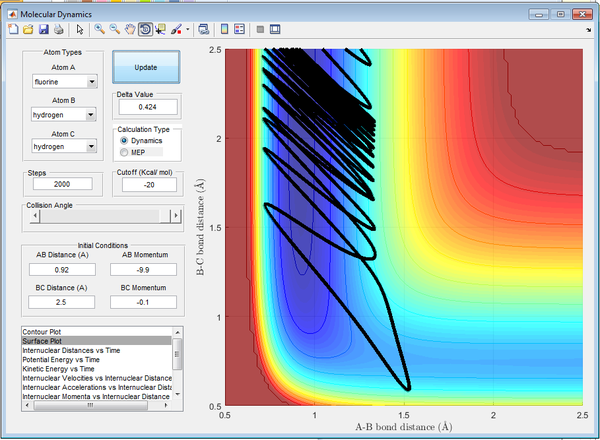Click the Steps input field
Image resolution: width=600 pixels, height=440 pixels.
(64, 184)
